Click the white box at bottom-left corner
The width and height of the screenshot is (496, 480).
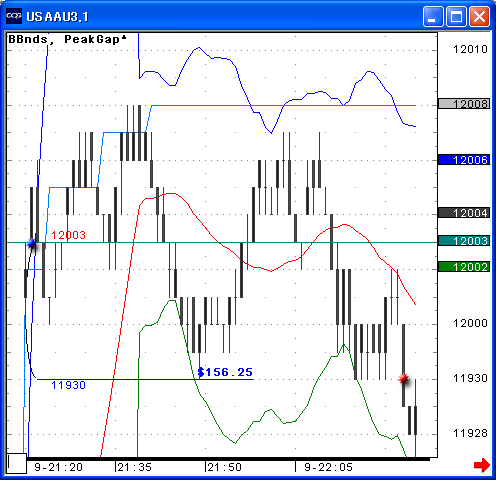pos(17,463)
